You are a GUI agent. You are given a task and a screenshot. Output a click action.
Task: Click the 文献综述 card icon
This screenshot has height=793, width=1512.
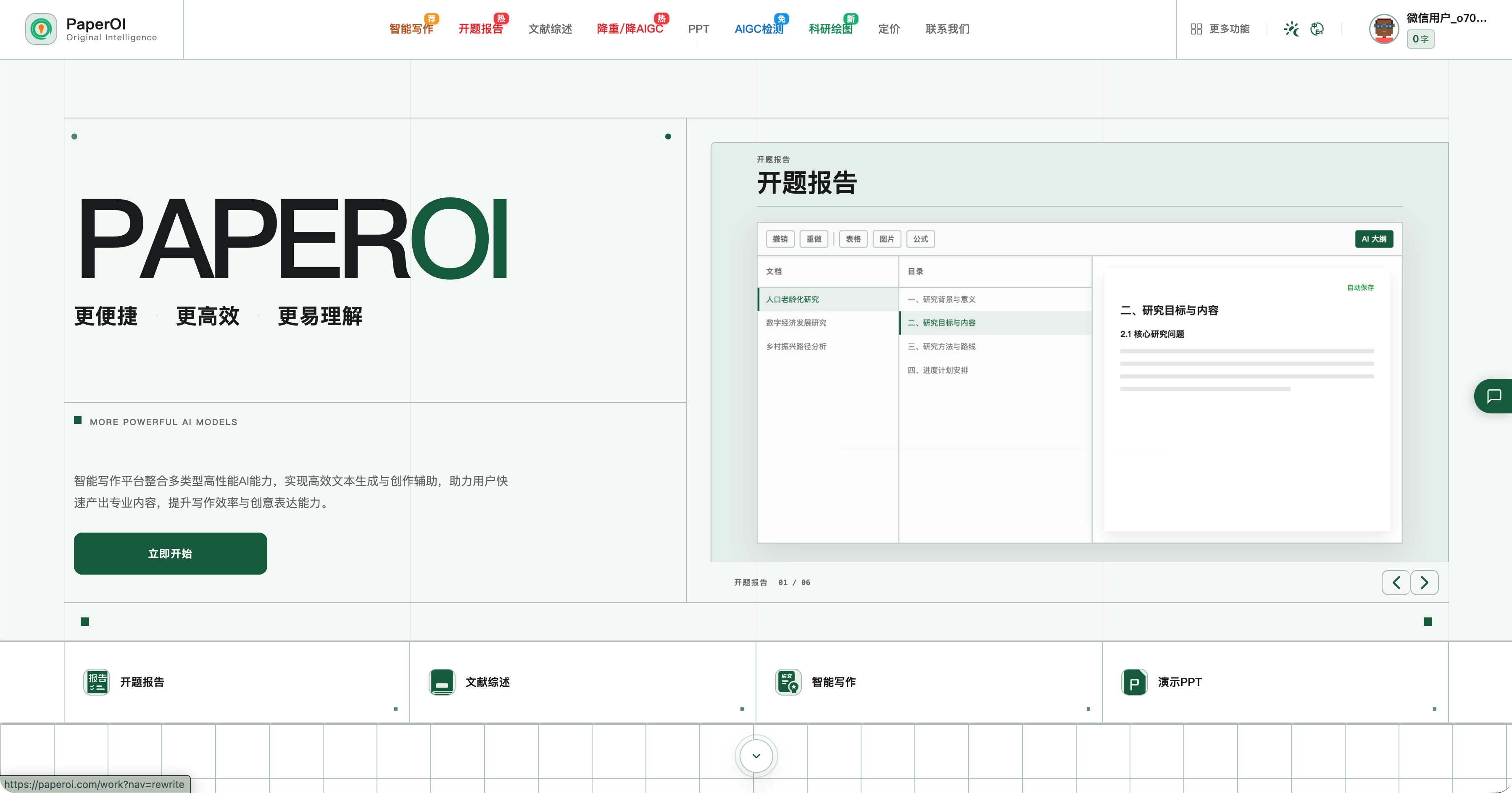442,682
